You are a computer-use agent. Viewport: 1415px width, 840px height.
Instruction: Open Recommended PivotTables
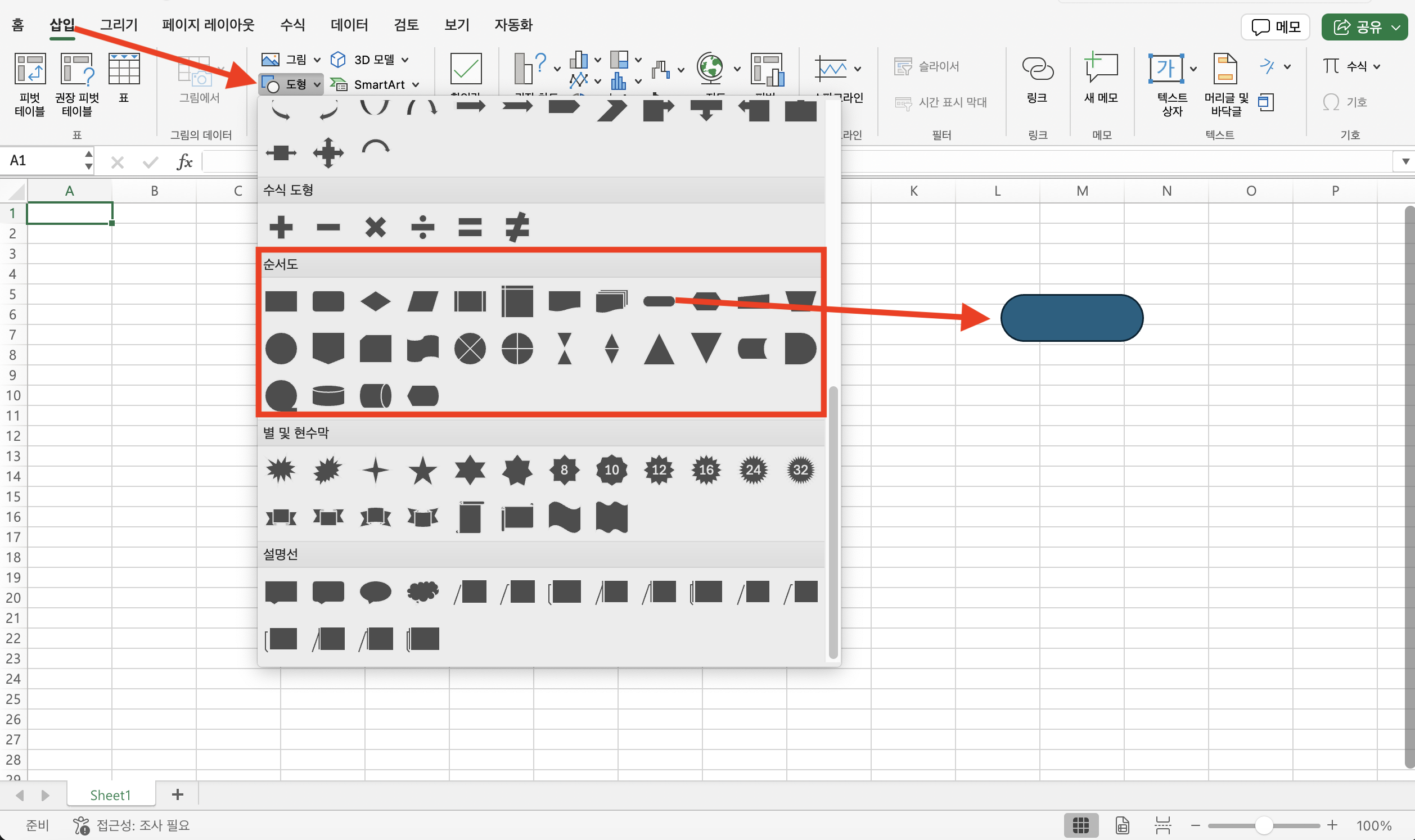(77, 85)
